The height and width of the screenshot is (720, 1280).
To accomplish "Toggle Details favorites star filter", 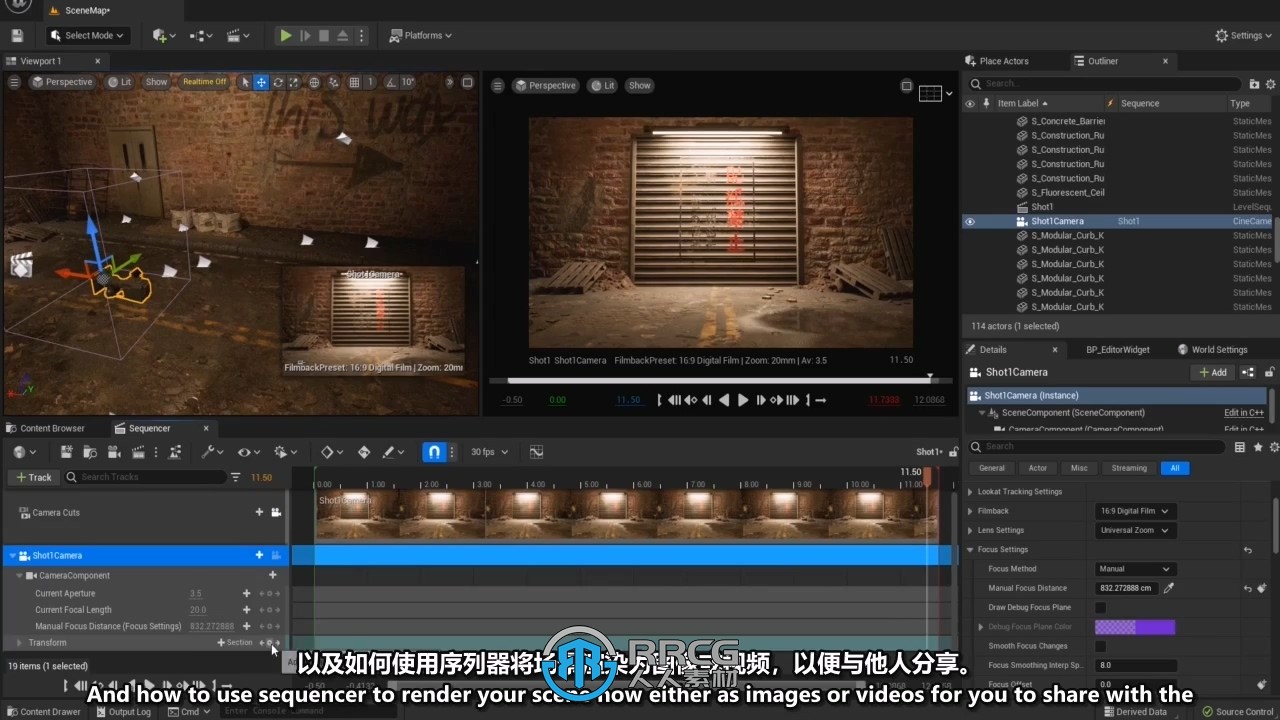I will [x=1258, y=447].
